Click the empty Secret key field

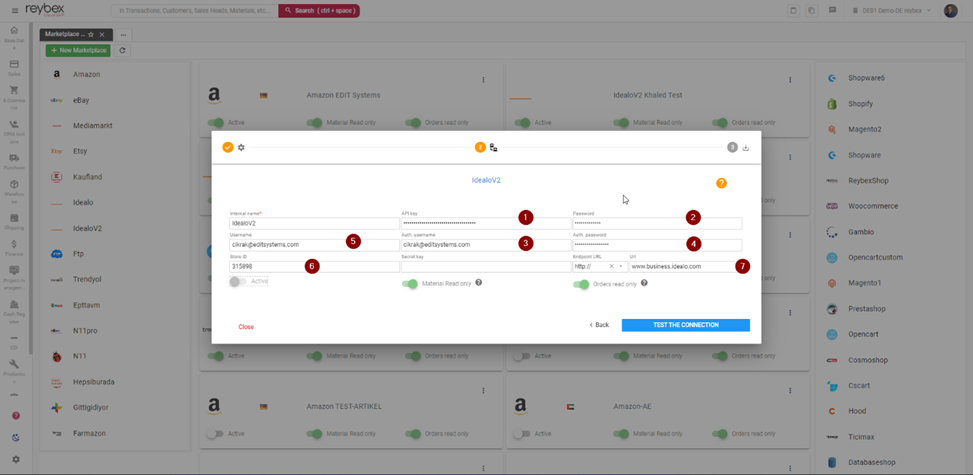click(x=485, y=266)
